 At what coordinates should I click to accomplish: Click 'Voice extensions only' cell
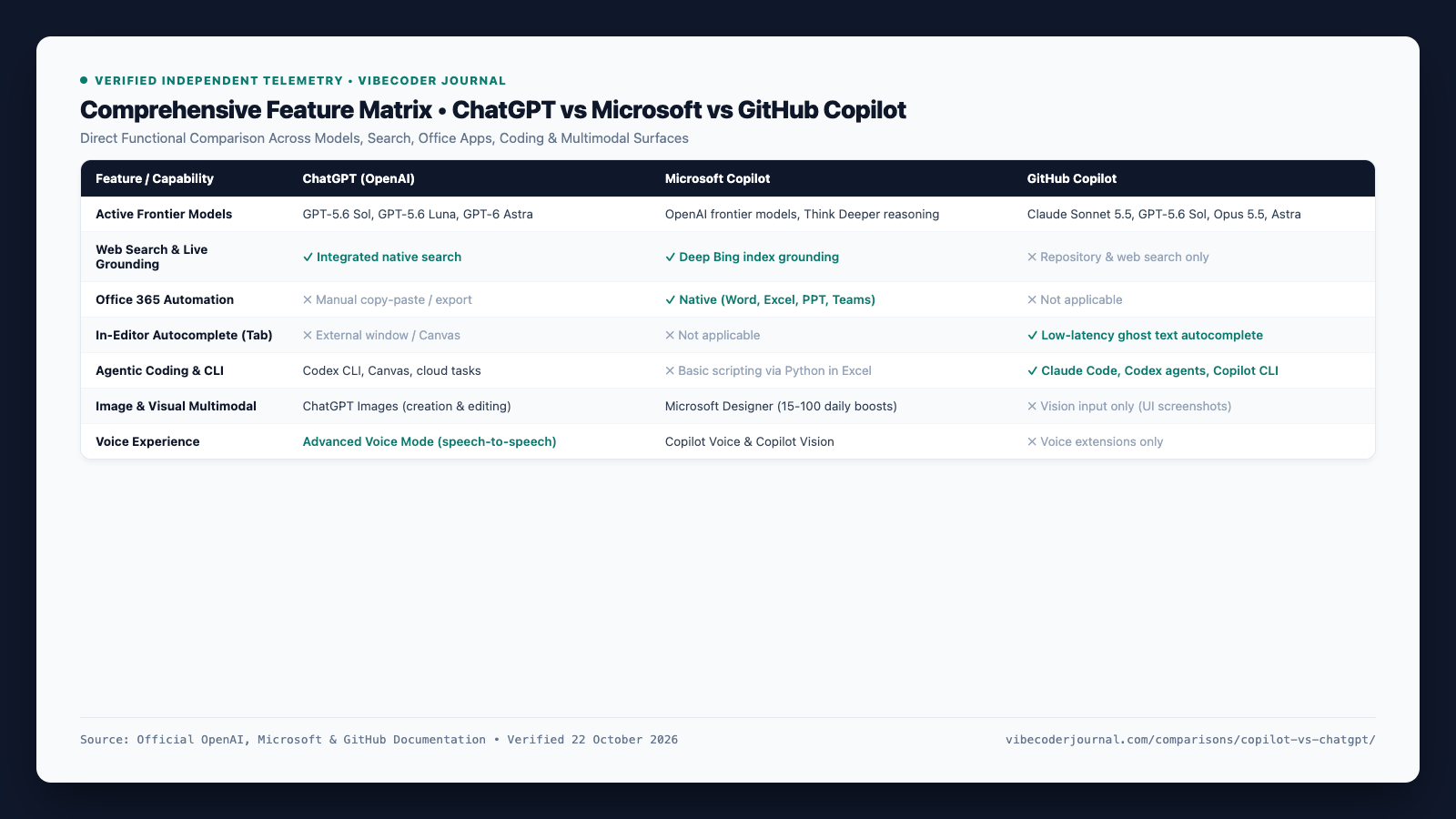point(1096,441)
